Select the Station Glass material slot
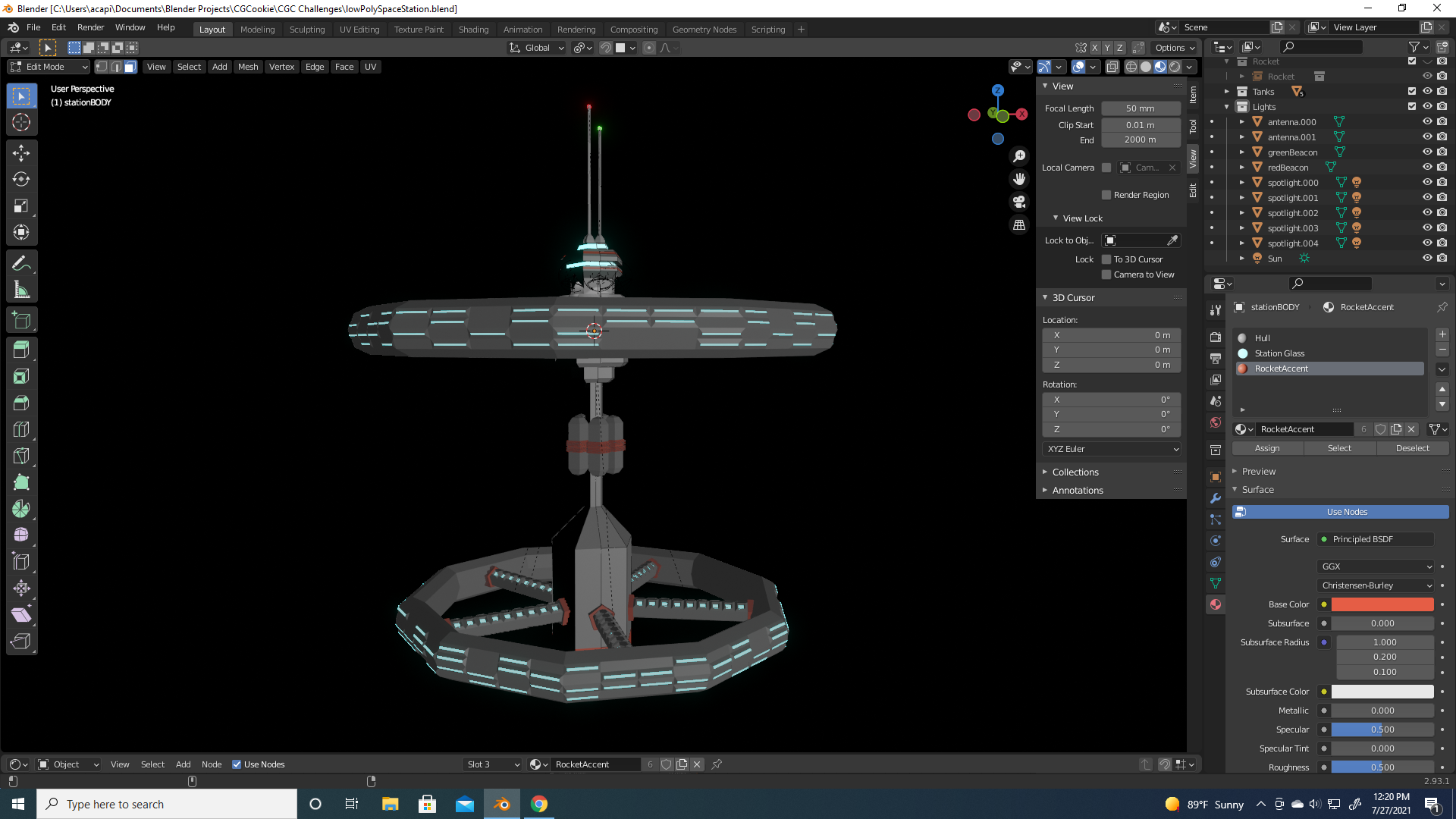1456x819 pixels. tap(1279, 353)
